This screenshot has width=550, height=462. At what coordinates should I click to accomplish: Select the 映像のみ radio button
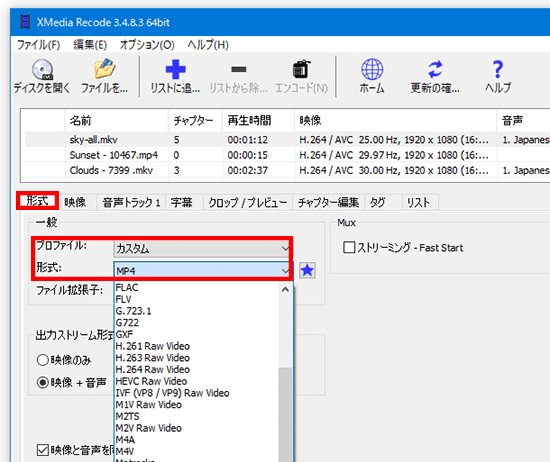pos(42,360)
